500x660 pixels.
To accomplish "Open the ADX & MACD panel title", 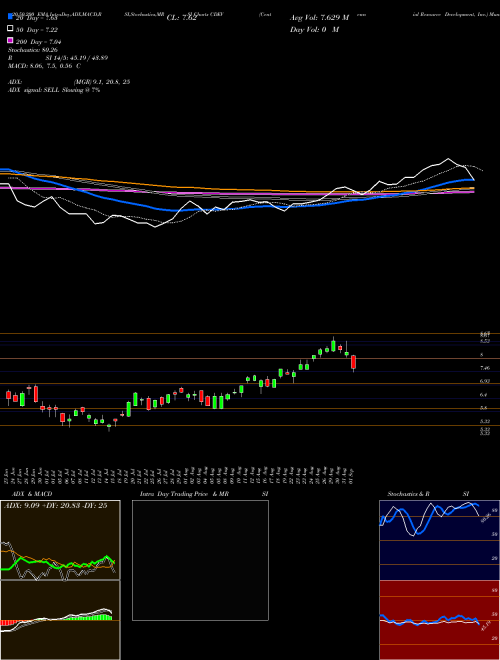I will tap(32, 494).
